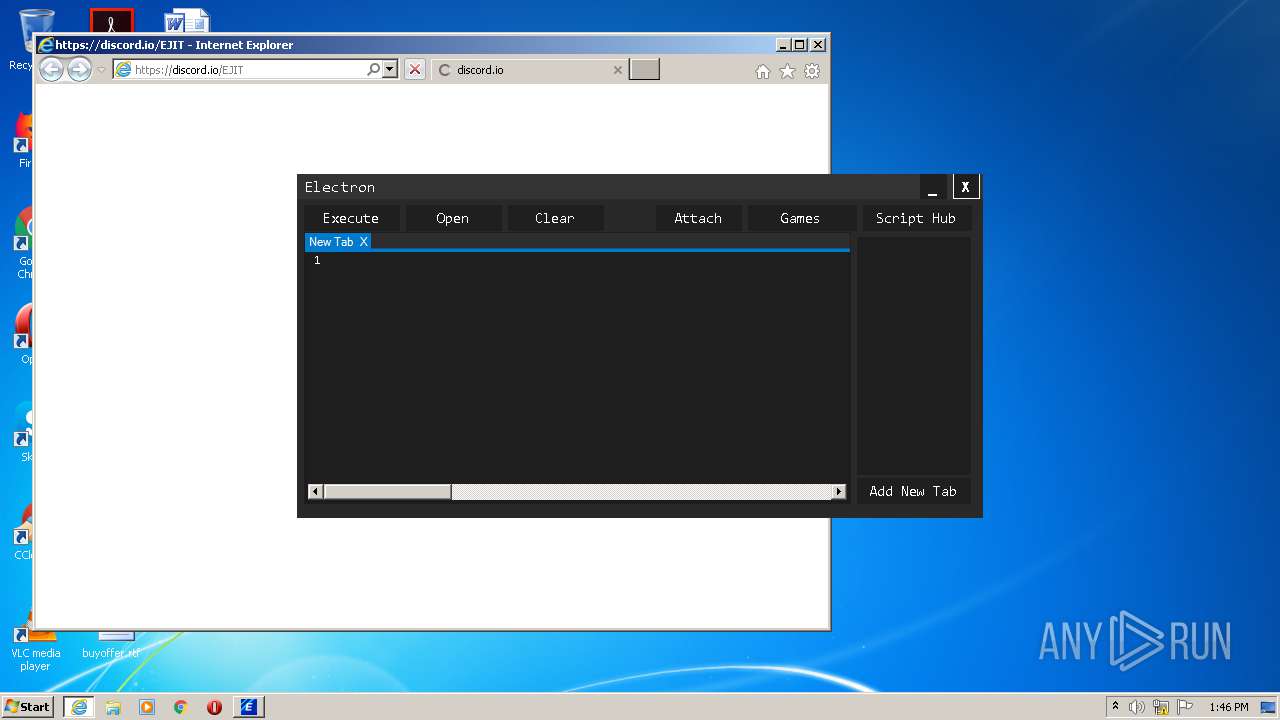Click the taskbar clock showing 1:46 PM
Viewport: 1280px width, 720px height.
tap(1229, 707)
